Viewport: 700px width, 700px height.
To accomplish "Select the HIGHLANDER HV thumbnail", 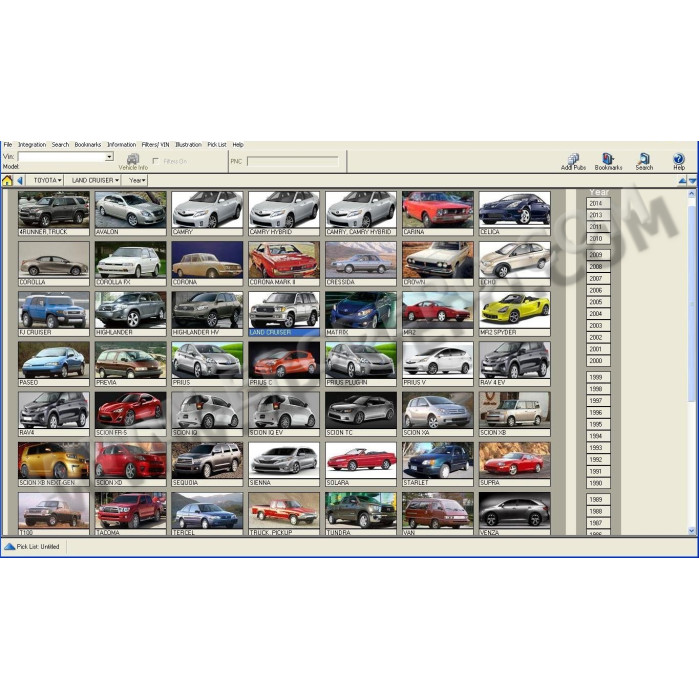I will click(207, 314).
